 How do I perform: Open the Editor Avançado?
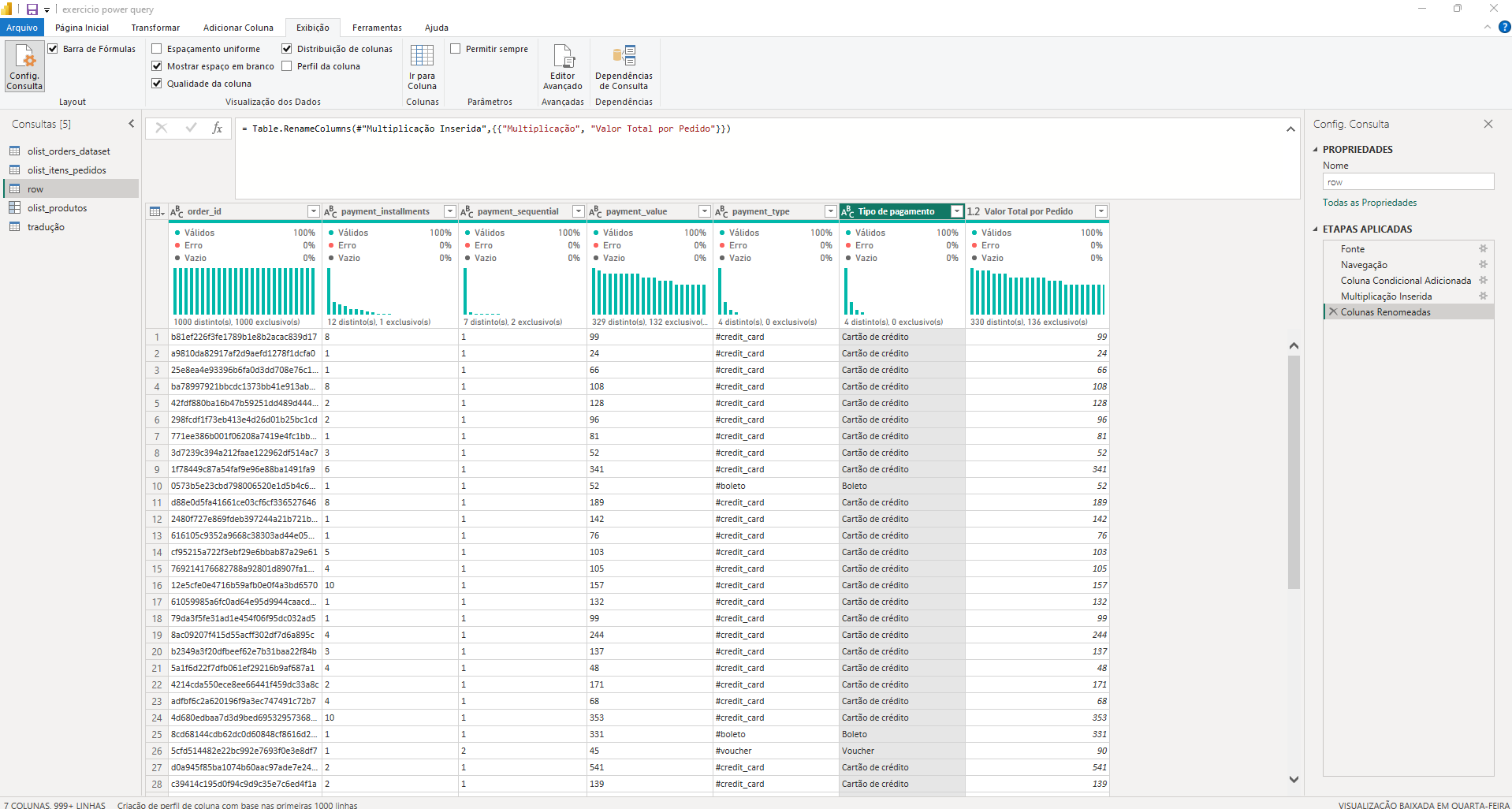pos(562,66)
